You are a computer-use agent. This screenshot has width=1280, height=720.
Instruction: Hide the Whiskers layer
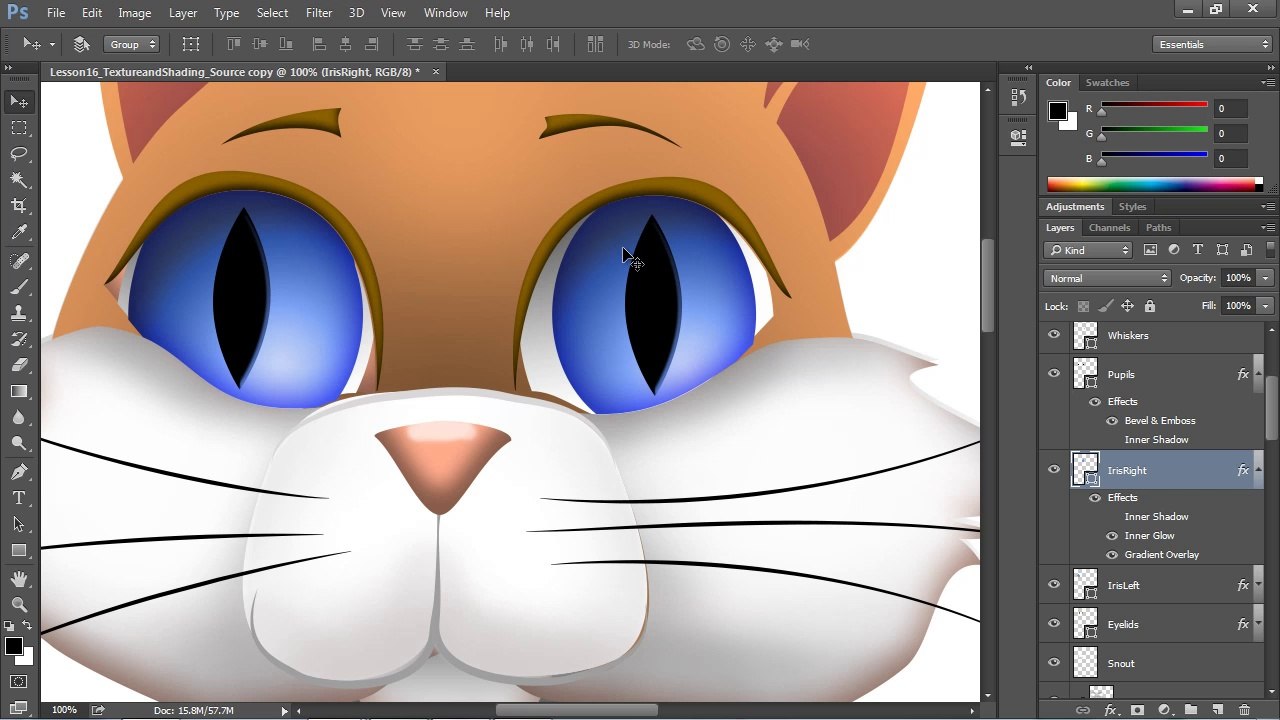1054,335
